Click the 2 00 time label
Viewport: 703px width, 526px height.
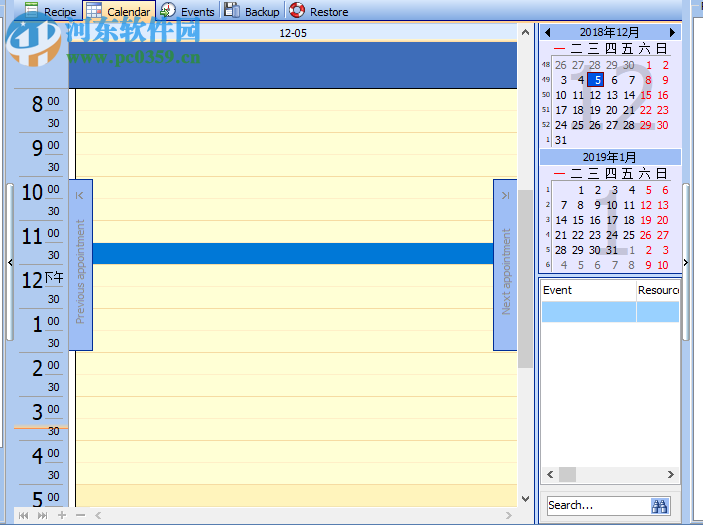[x=45, y=367]
